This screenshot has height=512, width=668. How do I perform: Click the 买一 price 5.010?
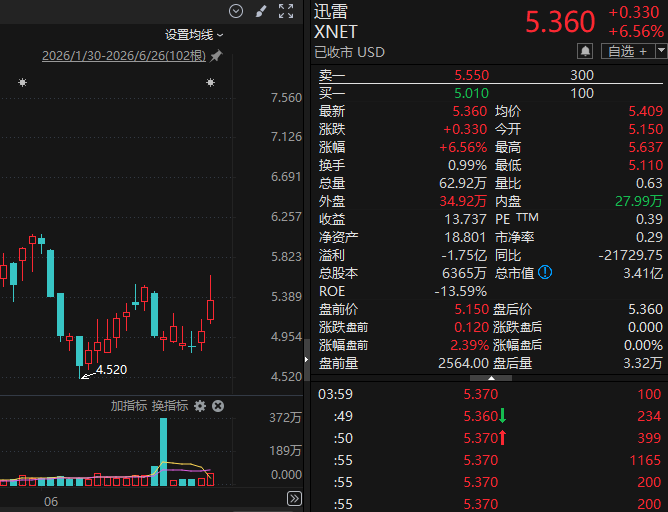pyautogui.click(x=471, y=93)
